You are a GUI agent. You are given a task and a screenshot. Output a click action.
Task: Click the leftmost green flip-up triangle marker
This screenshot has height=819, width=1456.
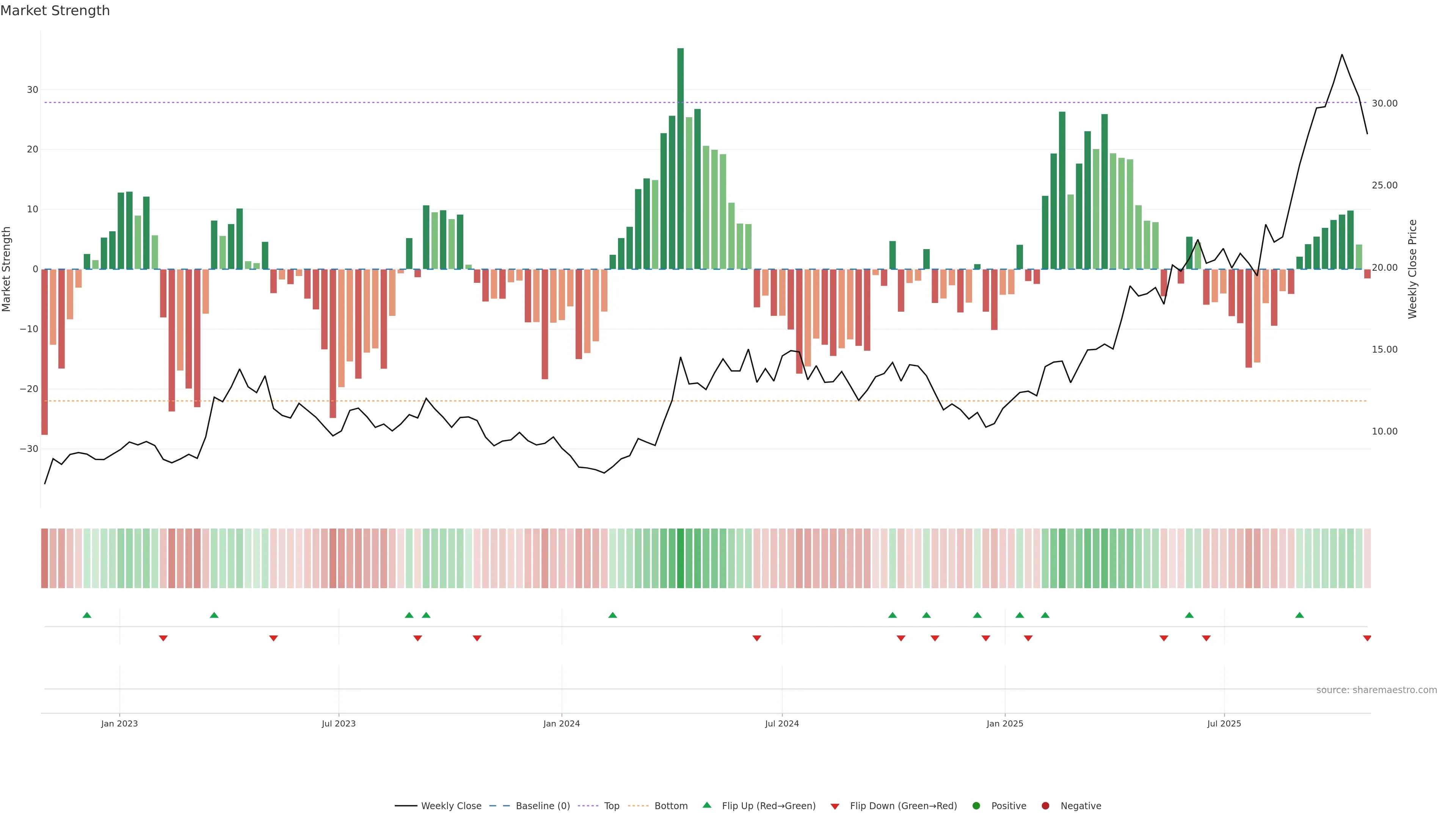click(86, 615)
